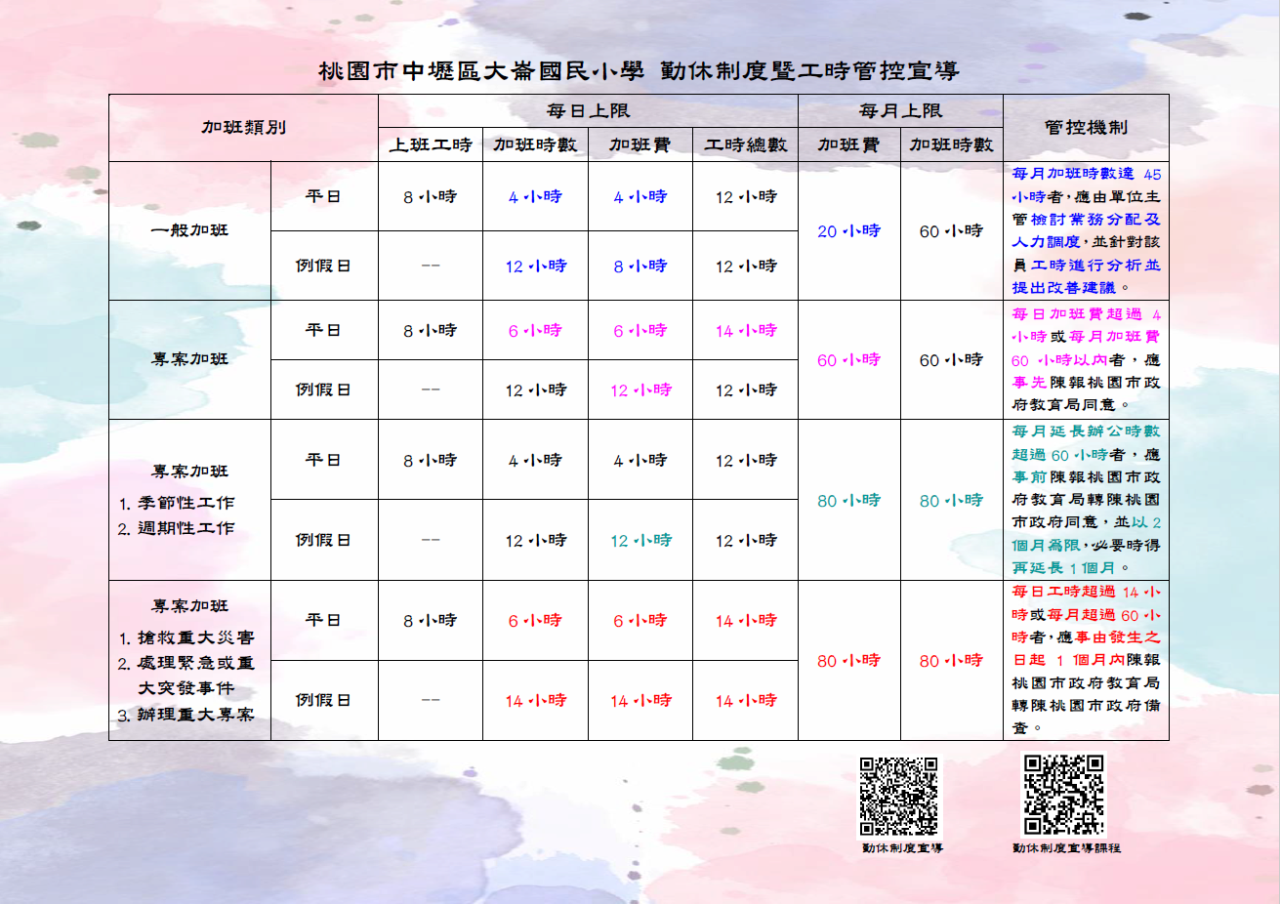
Task: Click the blue 20 小時 monthly pay cell
Action: click(x=849, y=231)
